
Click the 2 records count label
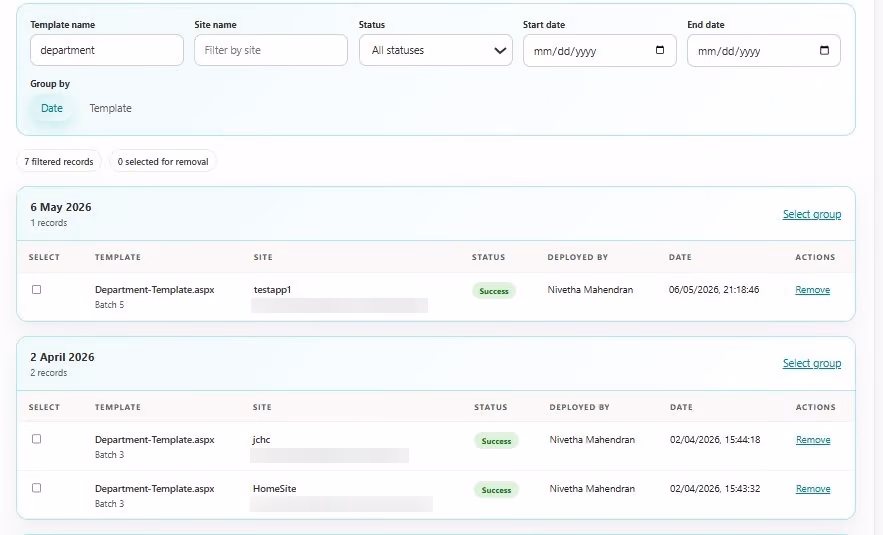(48, 372)
